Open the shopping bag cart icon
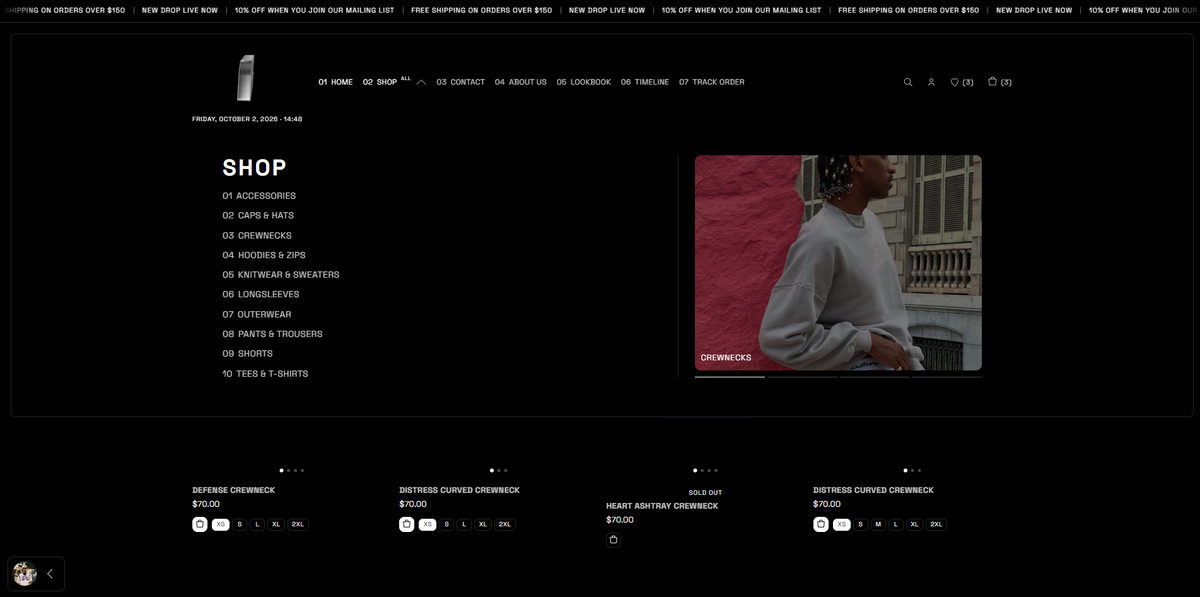 tap(993, 82)
